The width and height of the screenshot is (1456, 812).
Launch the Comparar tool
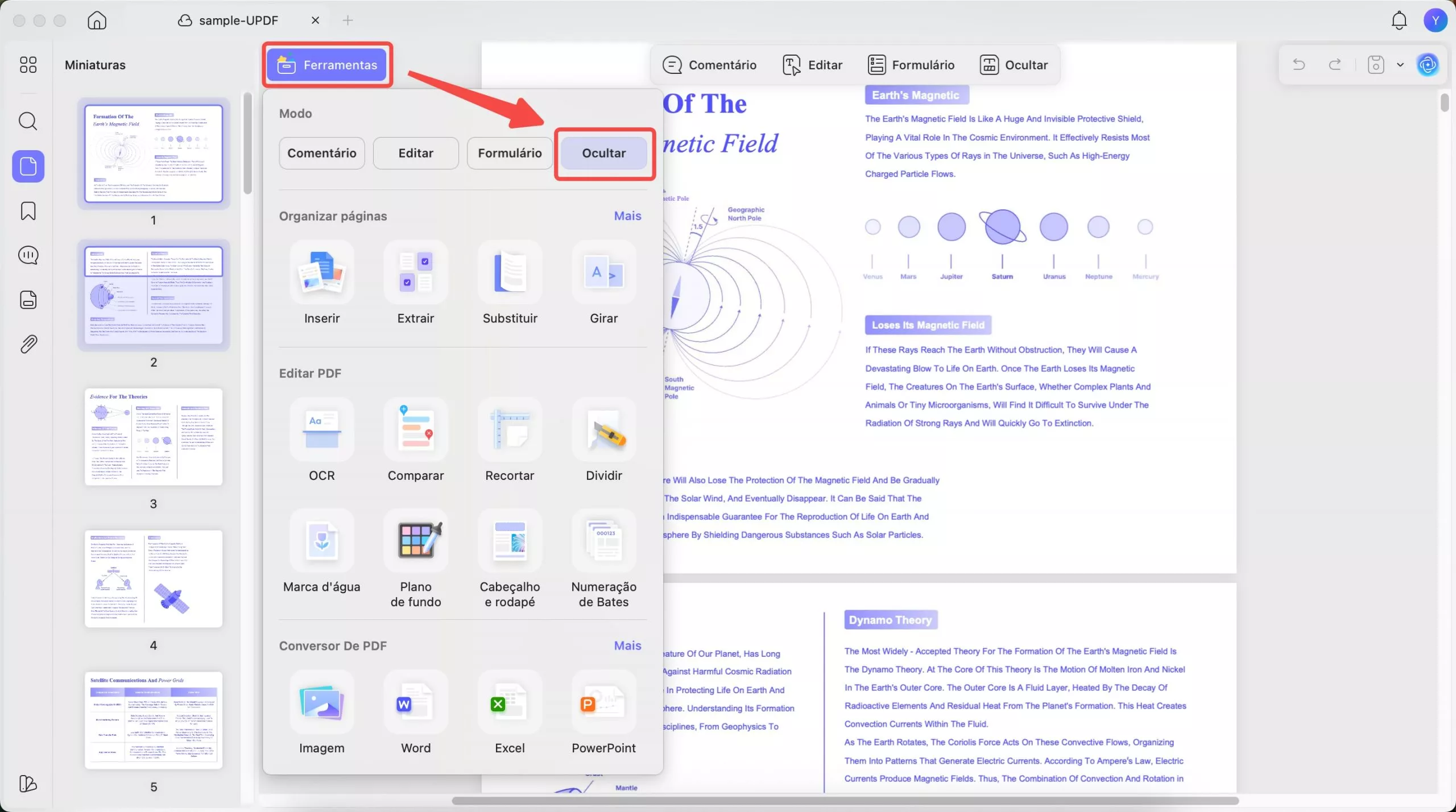(x=416, y=440)
